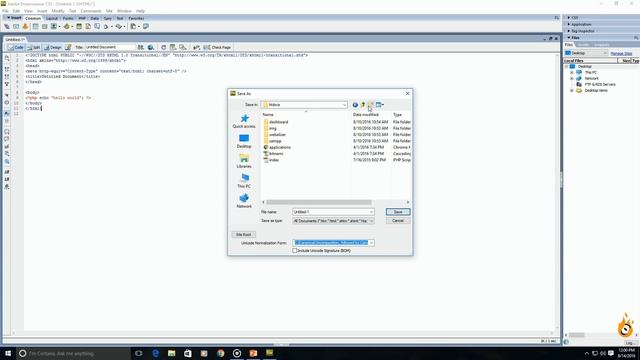Select the Forms tab in the Insert bar

[68, 18]
